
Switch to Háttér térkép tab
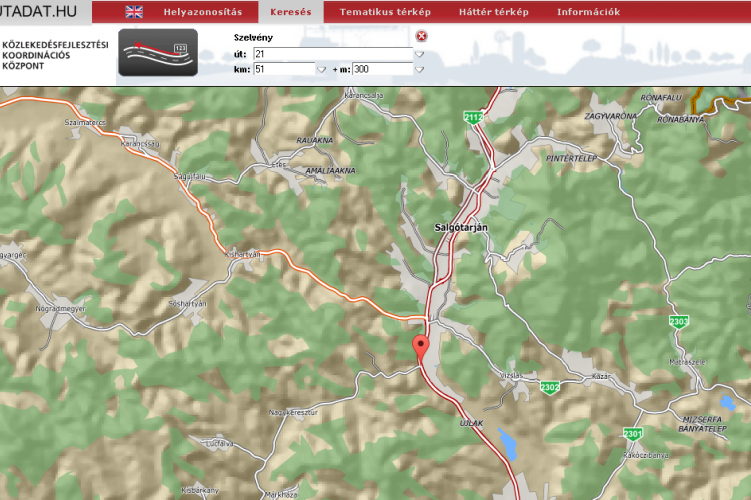pyautogui.click(x=493, y=12)
